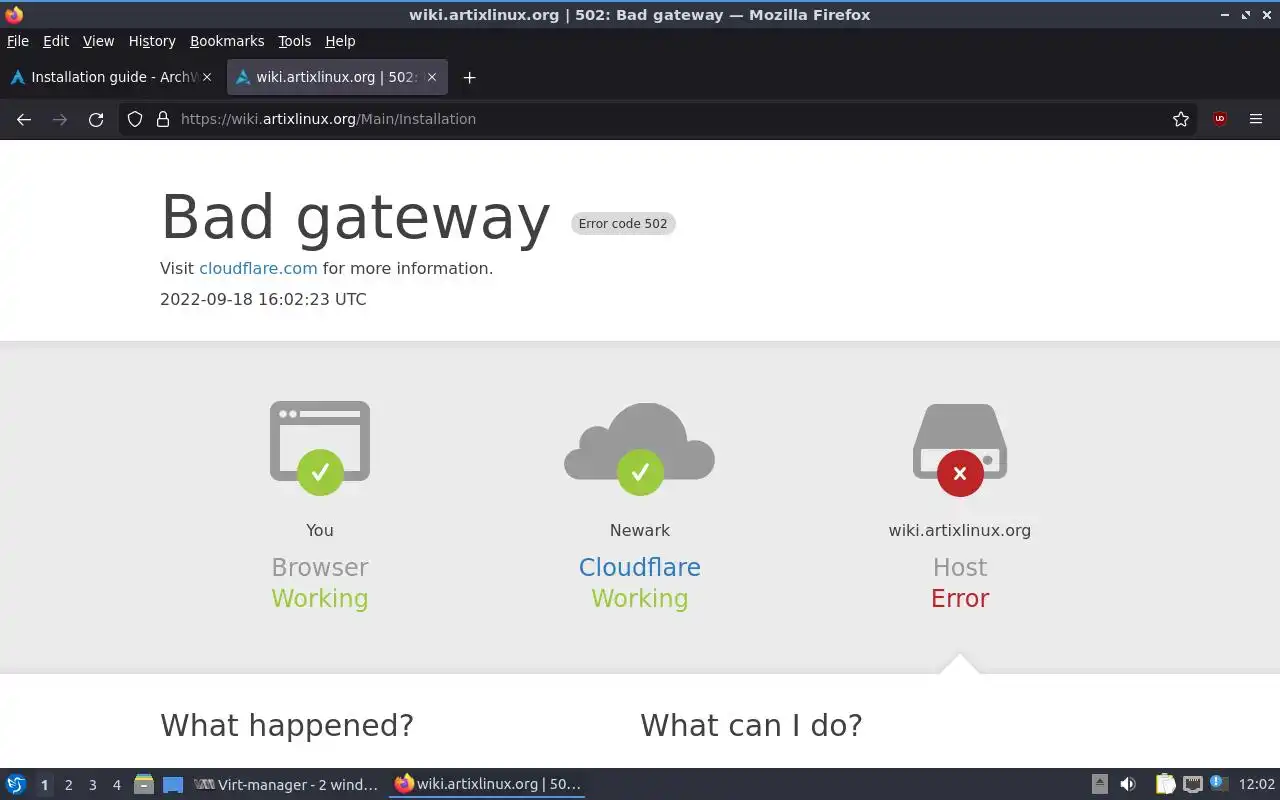Image resolution: width=1280 pixels, height=800 pixels.
Task: Switch to workspace 2
Action: click(68, 785)
